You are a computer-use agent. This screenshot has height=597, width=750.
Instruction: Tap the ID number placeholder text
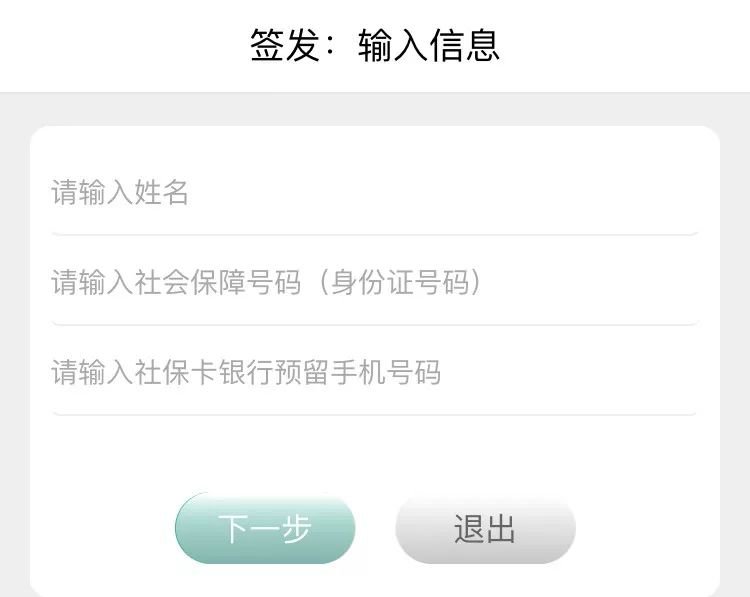coord(268,283)
